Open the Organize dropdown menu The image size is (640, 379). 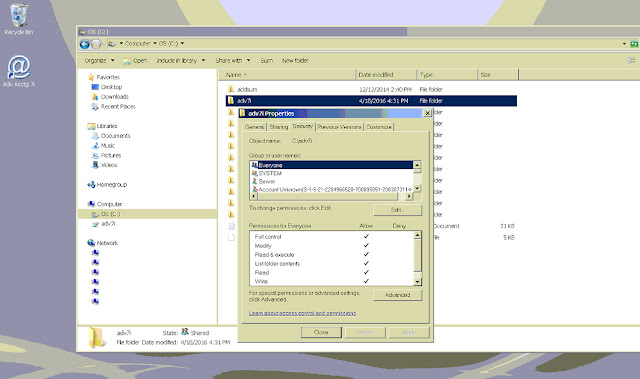[x=99, y=60]
